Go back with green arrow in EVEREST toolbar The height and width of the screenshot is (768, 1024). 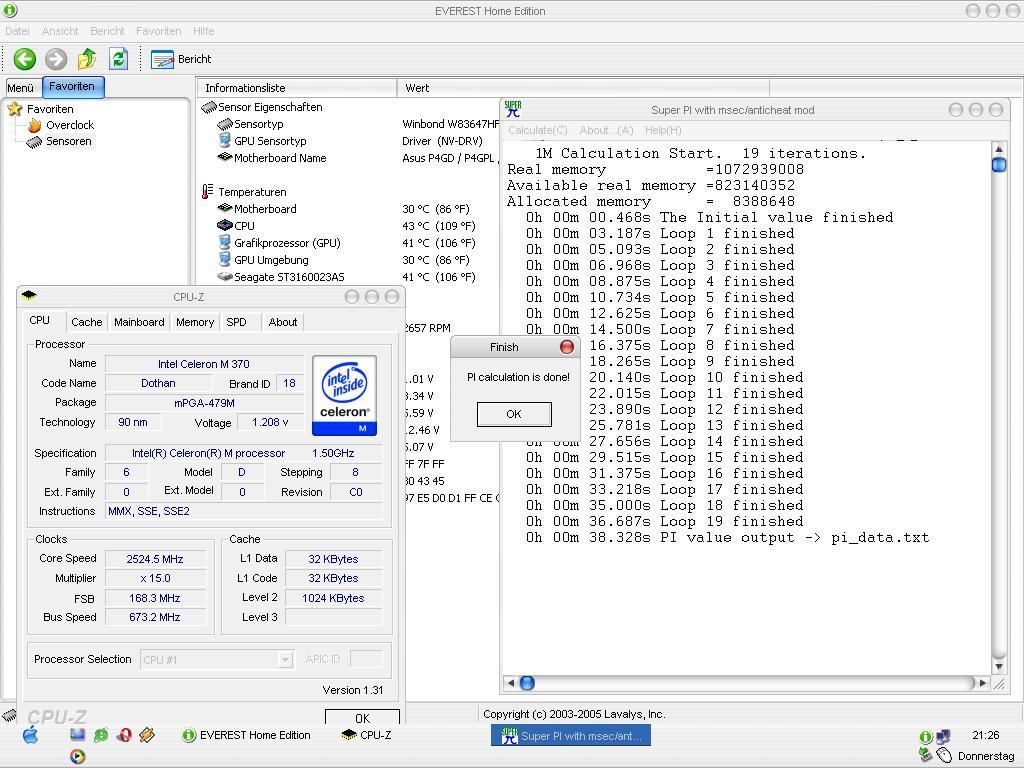[25, 59]
